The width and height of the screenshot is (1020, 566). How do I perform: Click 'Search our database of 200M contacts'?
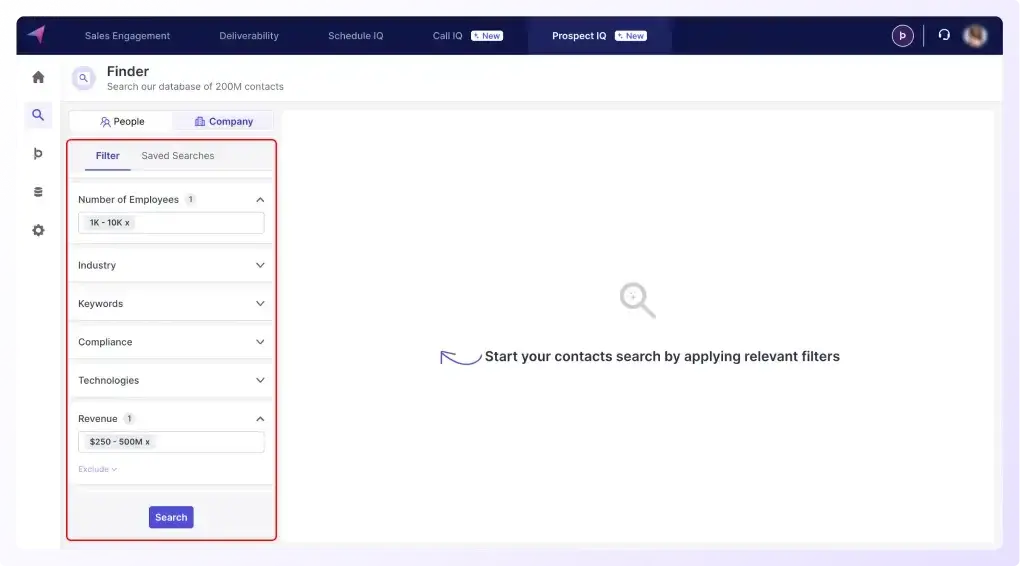[x=195, y=87]
